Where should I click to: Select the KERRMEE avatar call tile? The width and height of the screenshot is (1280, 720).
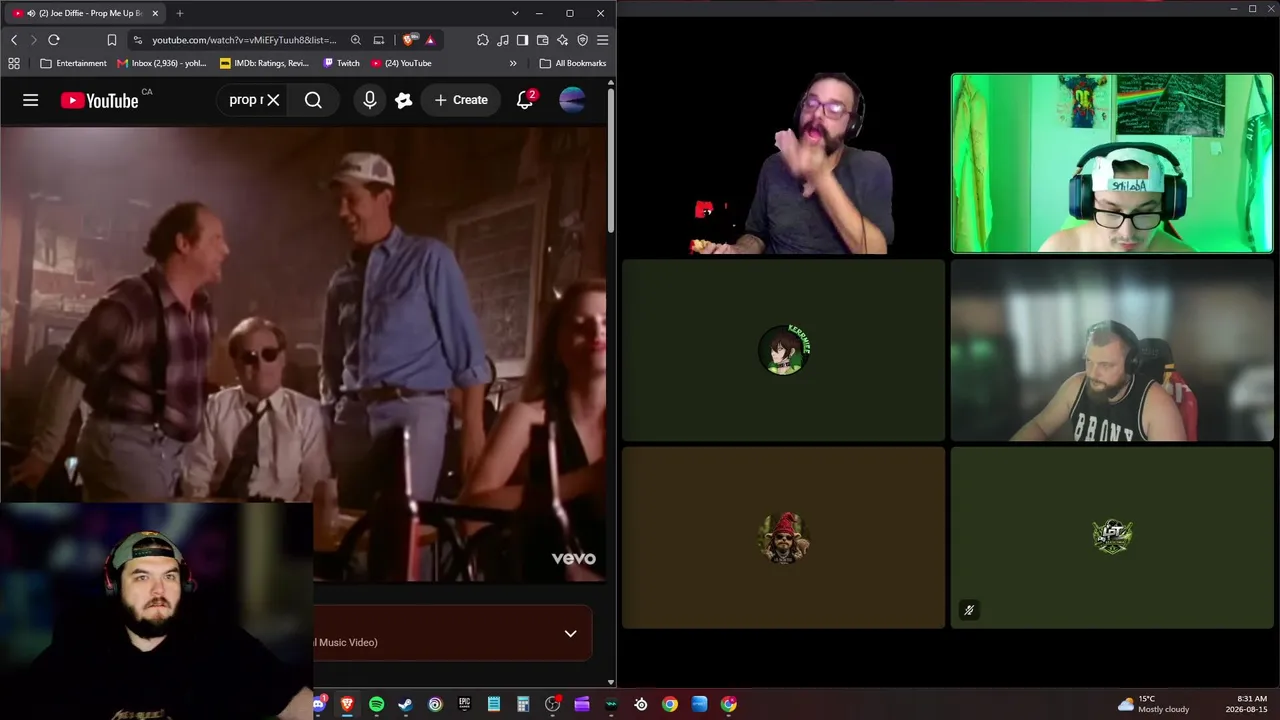(784, 350)
